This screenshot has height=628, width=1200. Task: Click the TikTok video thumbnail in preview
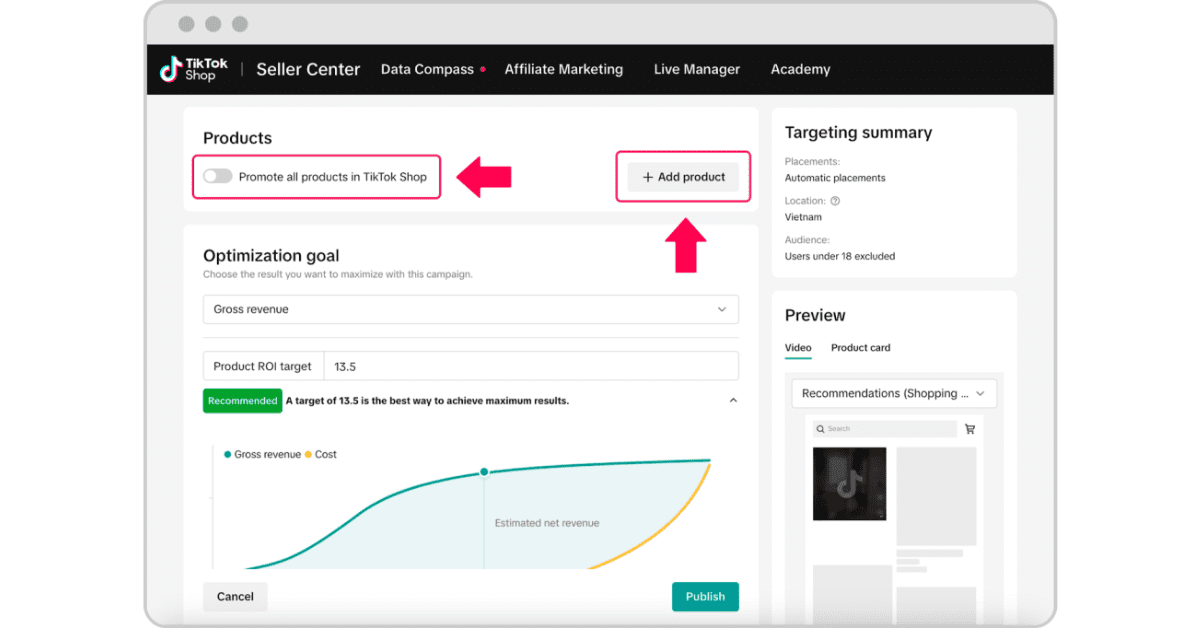[x=849, y=484]
